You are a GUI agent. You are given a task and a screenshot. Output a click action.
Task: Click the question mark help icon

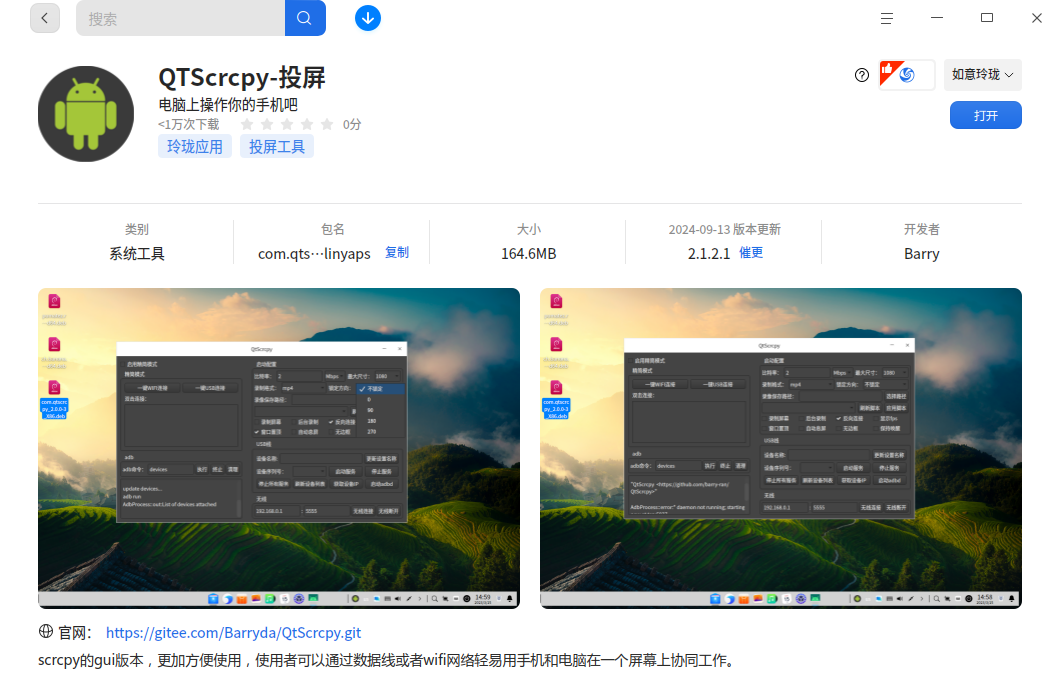click(862, 75)
